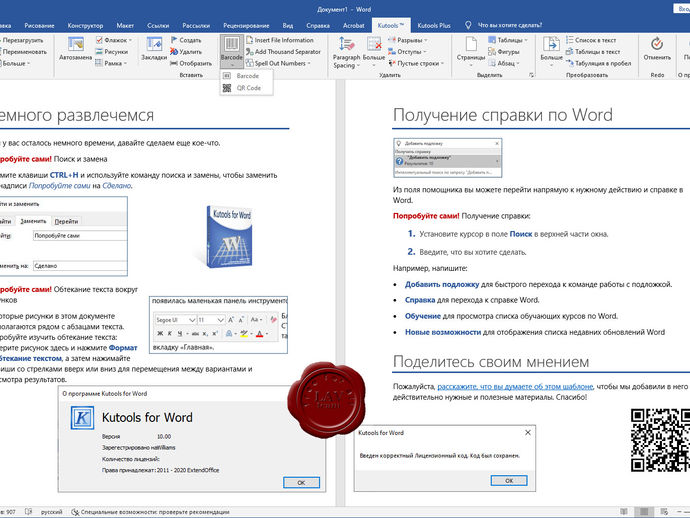Expand the Пустые строки dropdown
This screenshot has height=518, width=690.
[442, 64]
